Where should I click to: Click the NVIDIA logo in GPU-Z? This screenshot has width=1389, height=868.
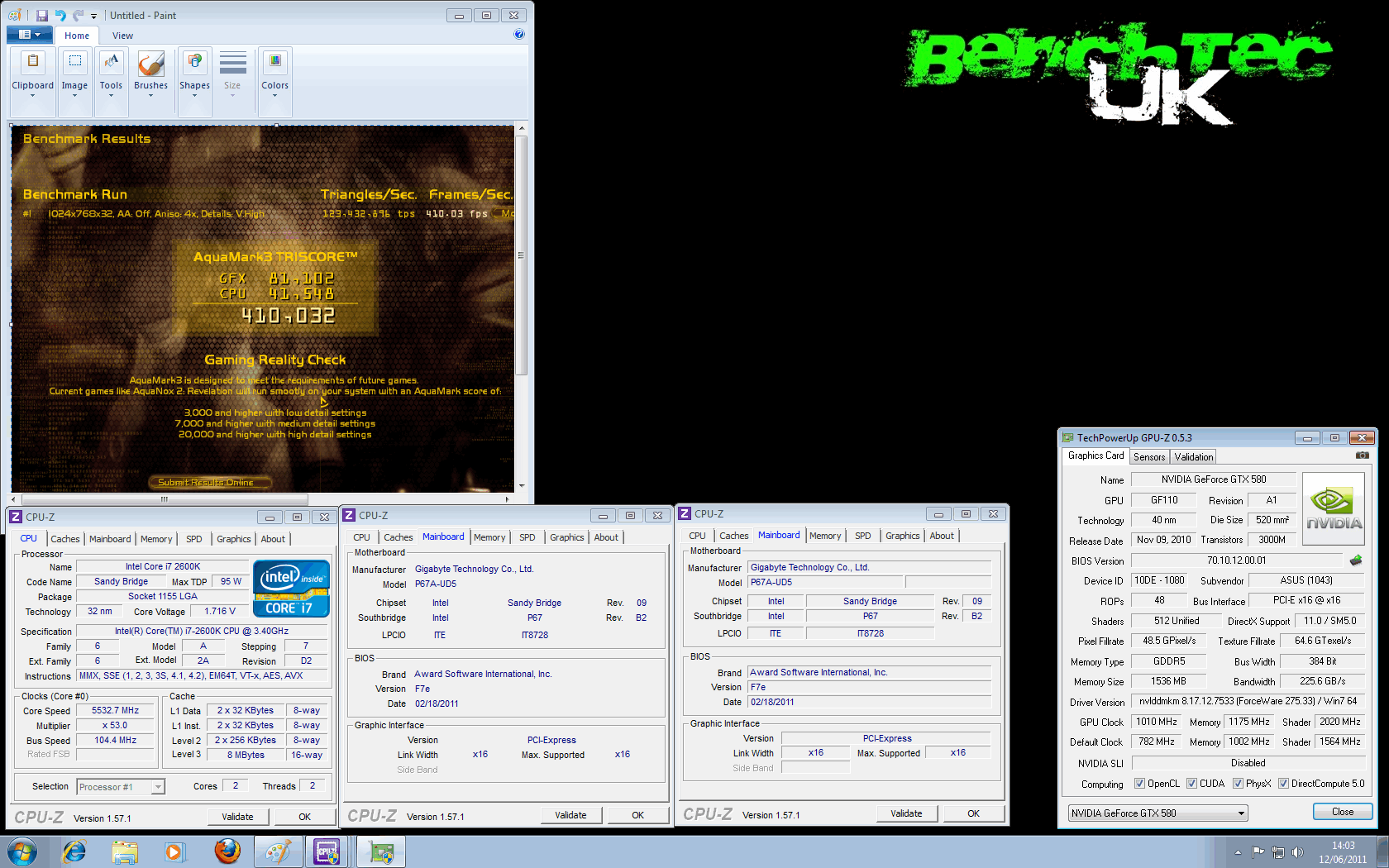coord(1333,508)
